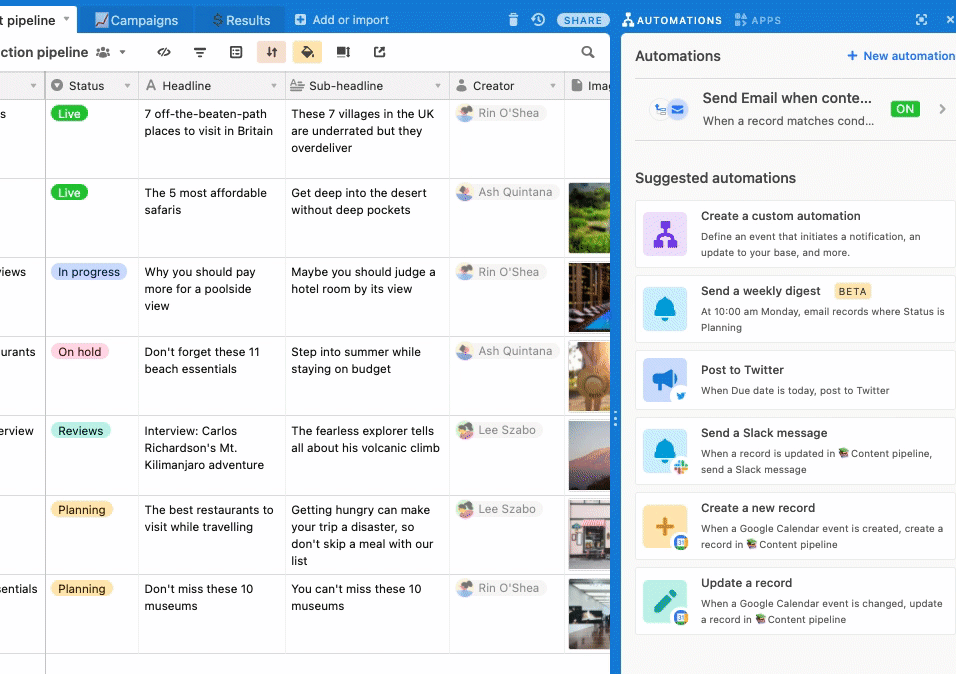Click Add or import table
The height and width of the screenshot is (674, 956).
pyautogui.click(x=341, y=20)
